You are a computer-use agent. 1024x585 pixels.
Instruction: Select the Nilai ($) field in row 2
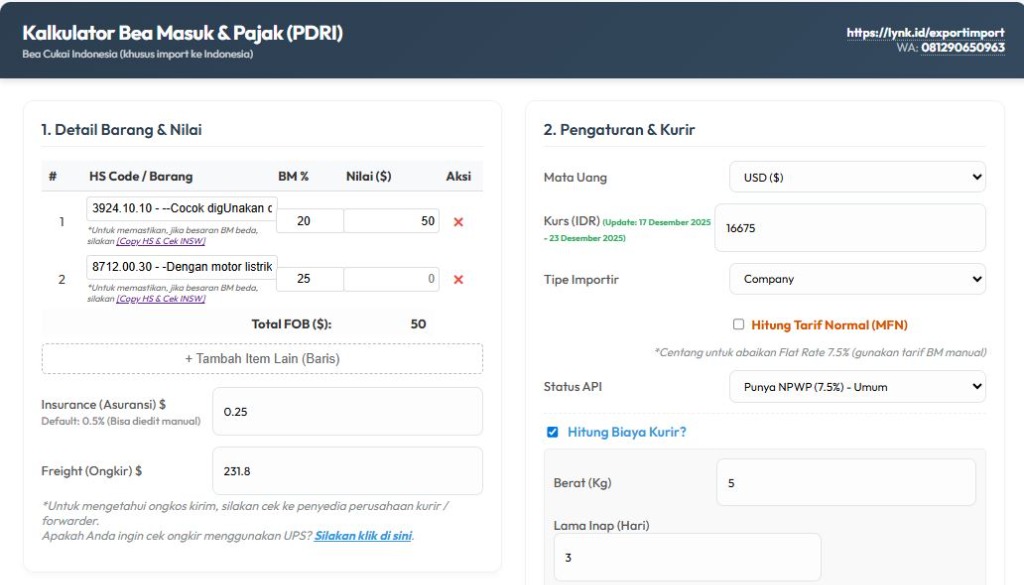coord(392,279)
